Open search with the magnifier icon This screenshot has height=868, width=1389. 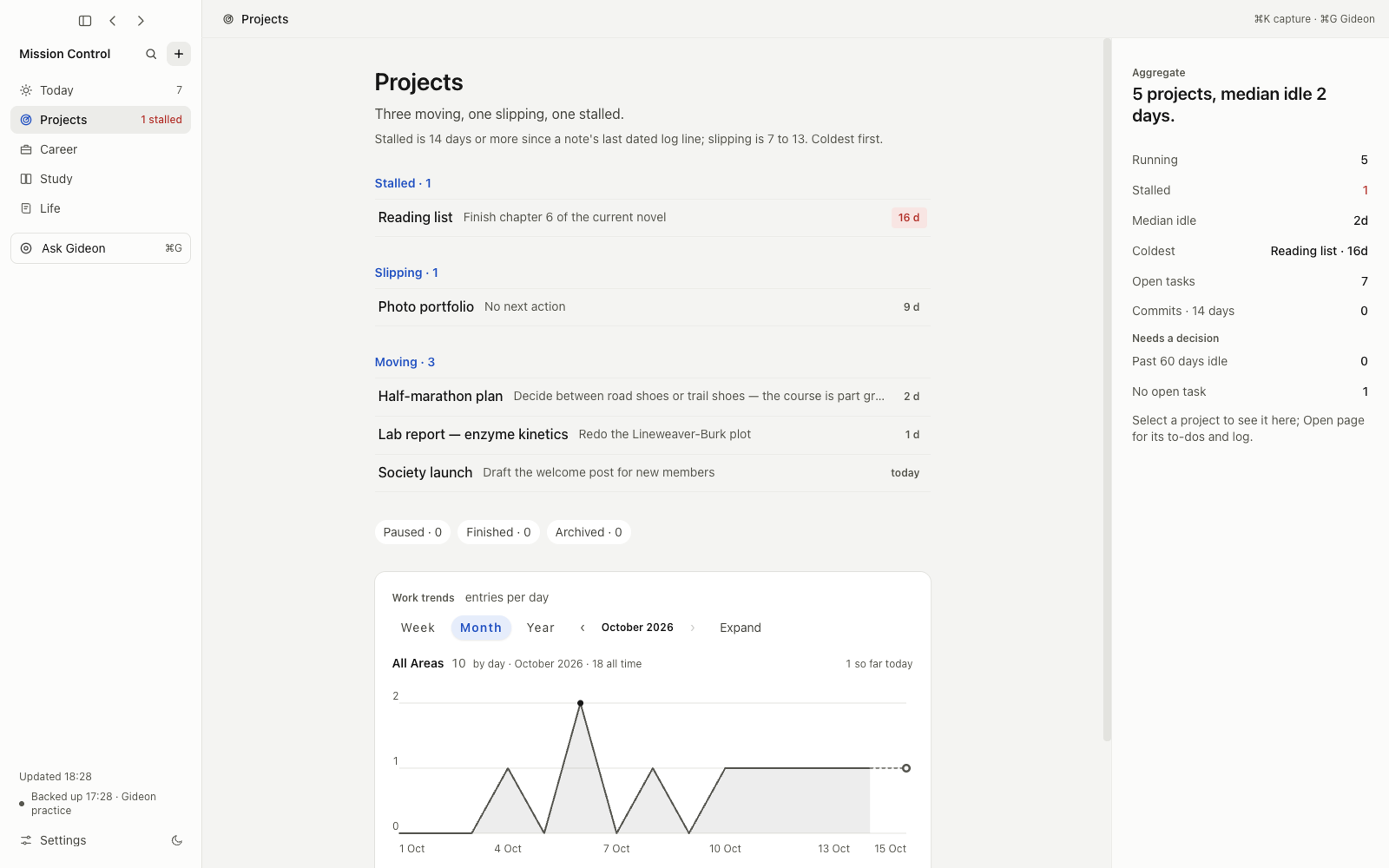click(x=151, y=54)
